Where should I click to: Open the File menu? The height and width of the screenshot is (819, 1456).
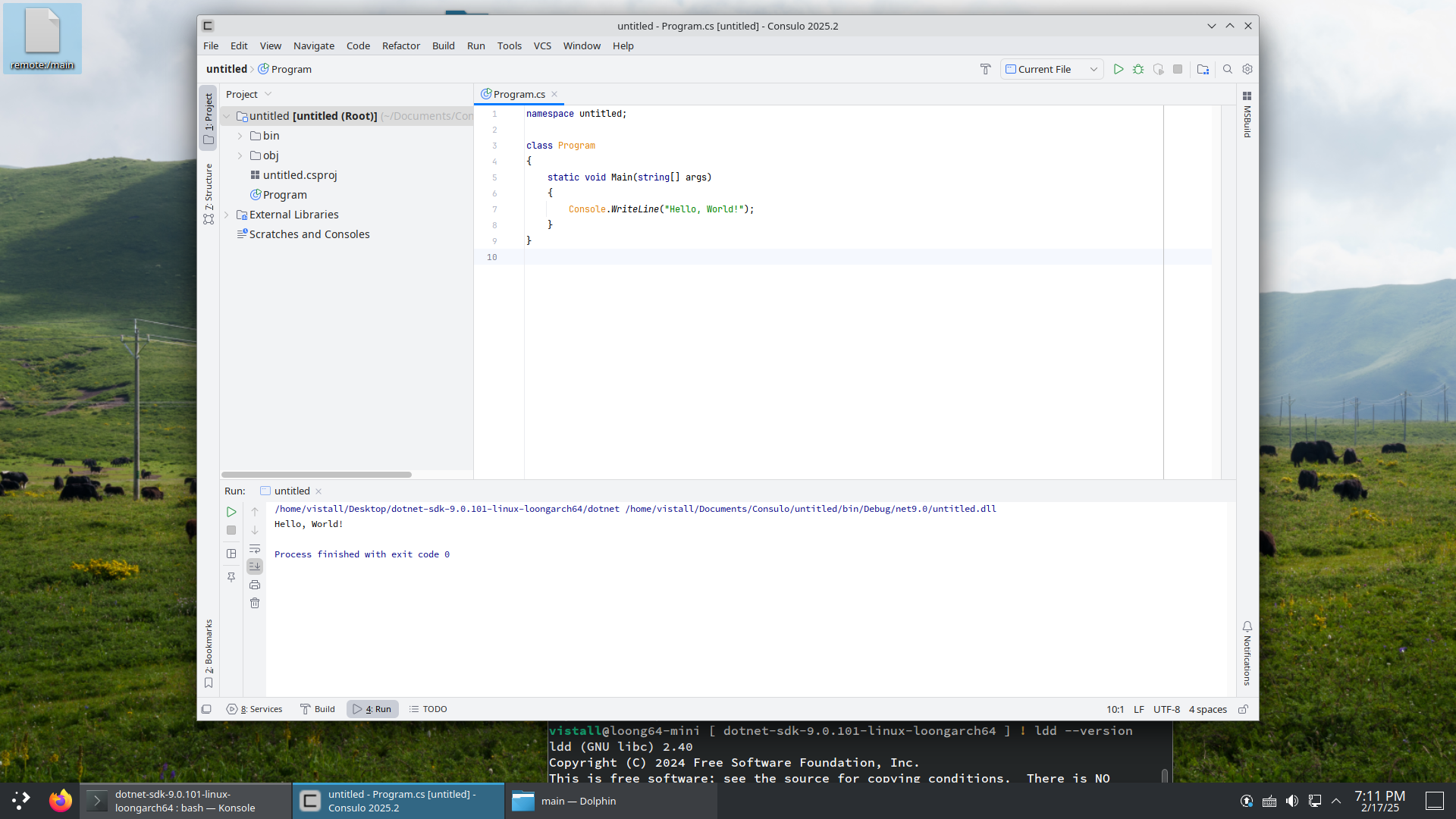(x=211, y=45)
